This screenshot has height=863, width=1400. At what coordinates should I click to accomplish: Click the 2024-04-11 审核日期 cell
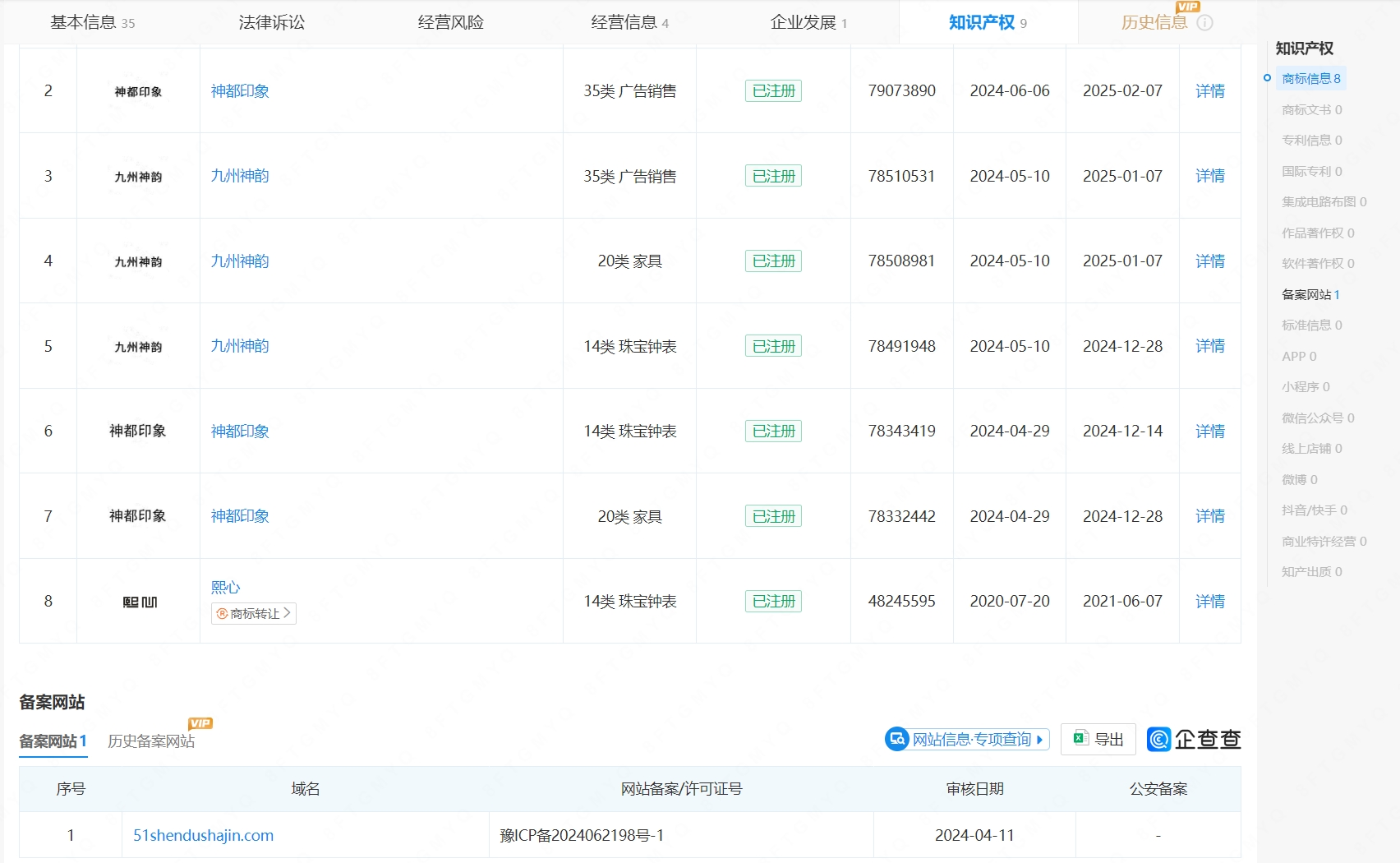click(974, 835)
